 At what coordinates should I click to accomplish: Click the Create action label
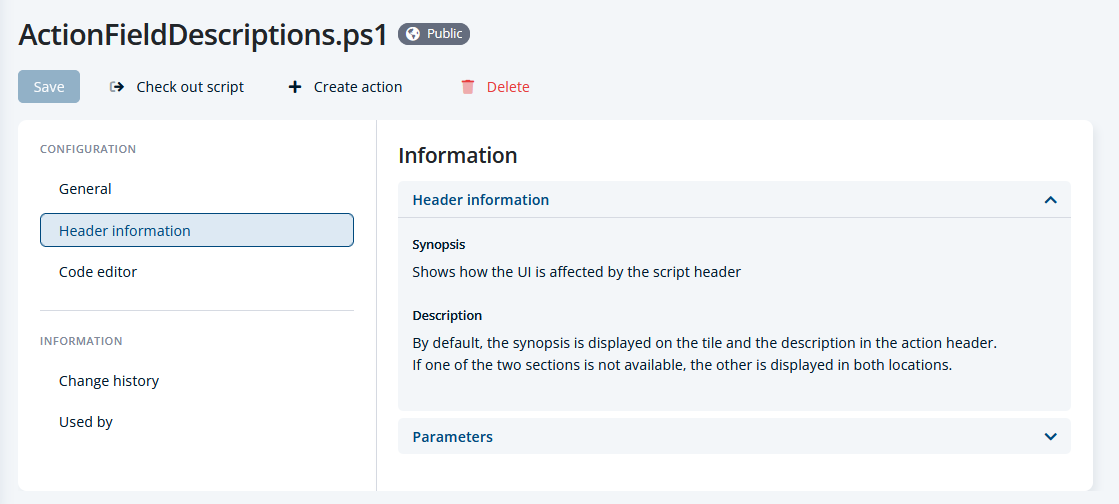click(x=358, y=87)
